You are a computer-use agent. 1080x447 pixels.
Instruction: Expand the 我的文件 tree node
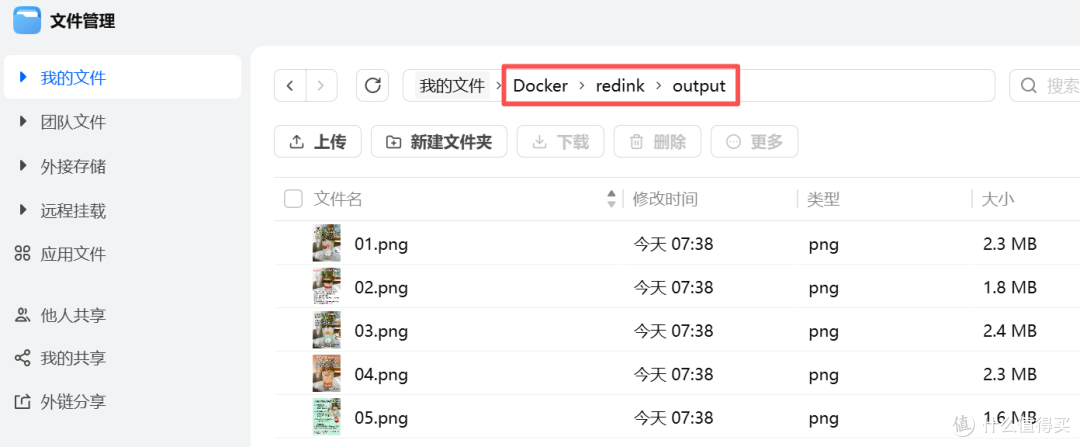23,77
